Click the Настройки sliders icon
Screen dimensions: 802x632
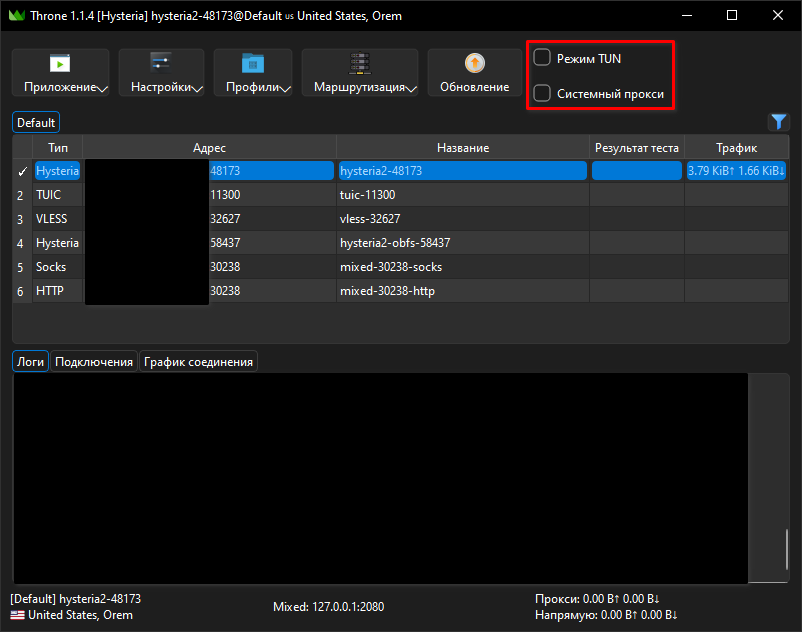pyautogui.click(x=161, y=63)
